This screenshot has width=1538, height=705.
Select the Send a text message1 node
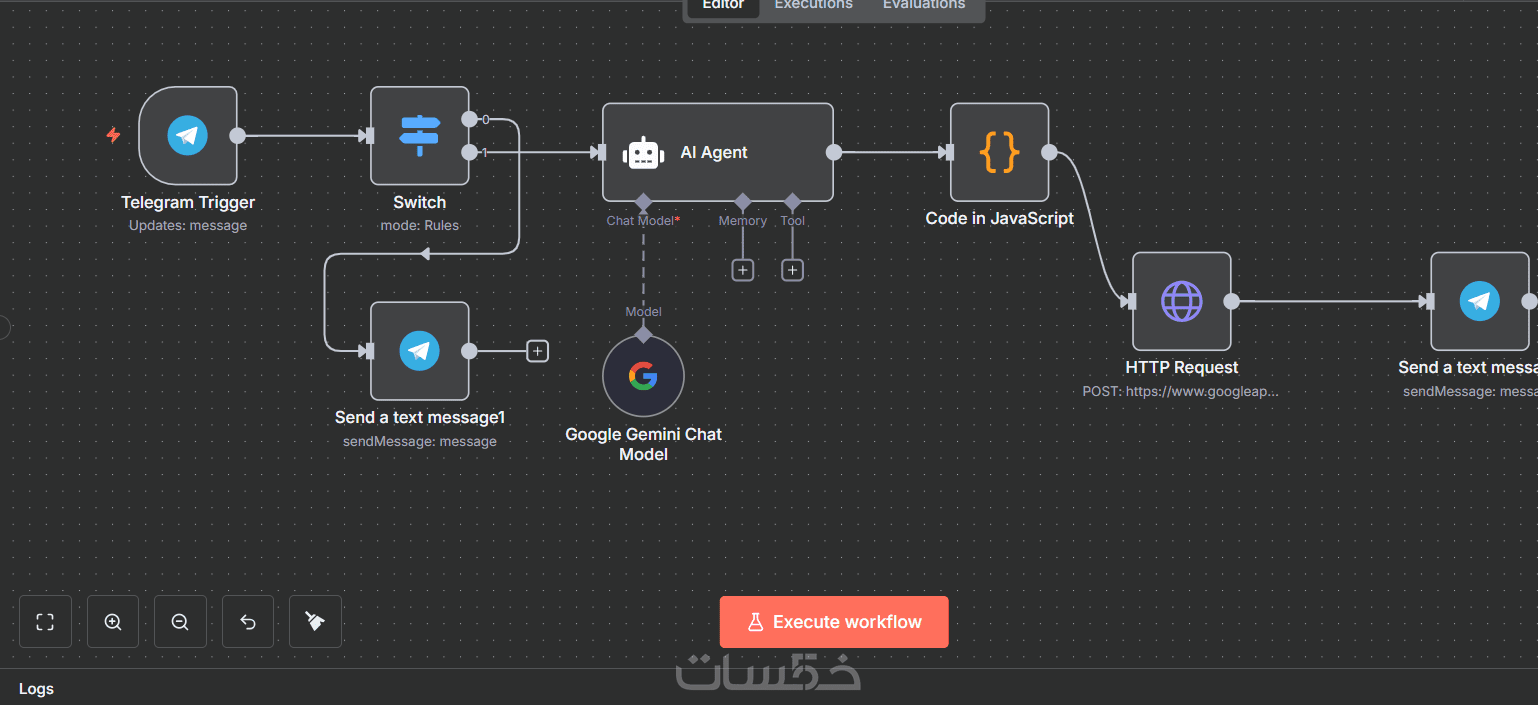420,351
